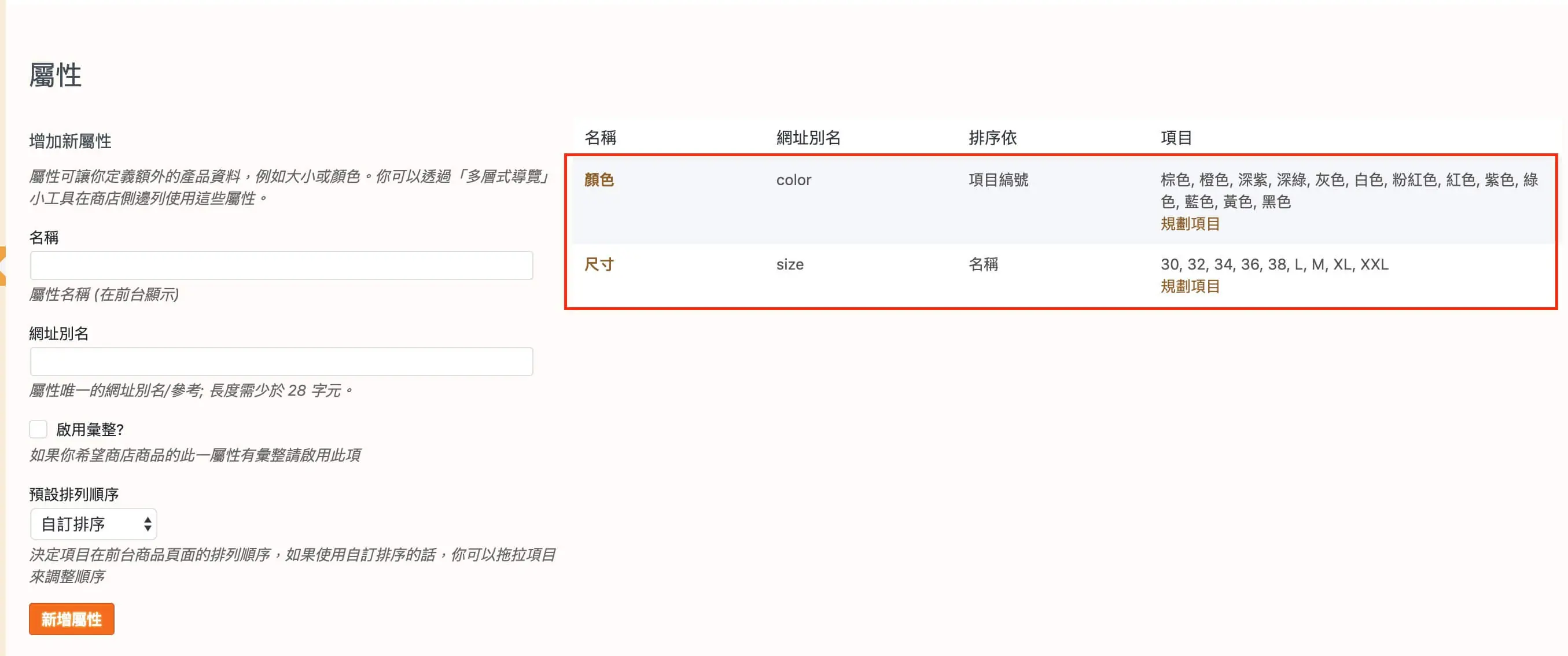Focus the 名稱 input field

(x=281, y=266)
